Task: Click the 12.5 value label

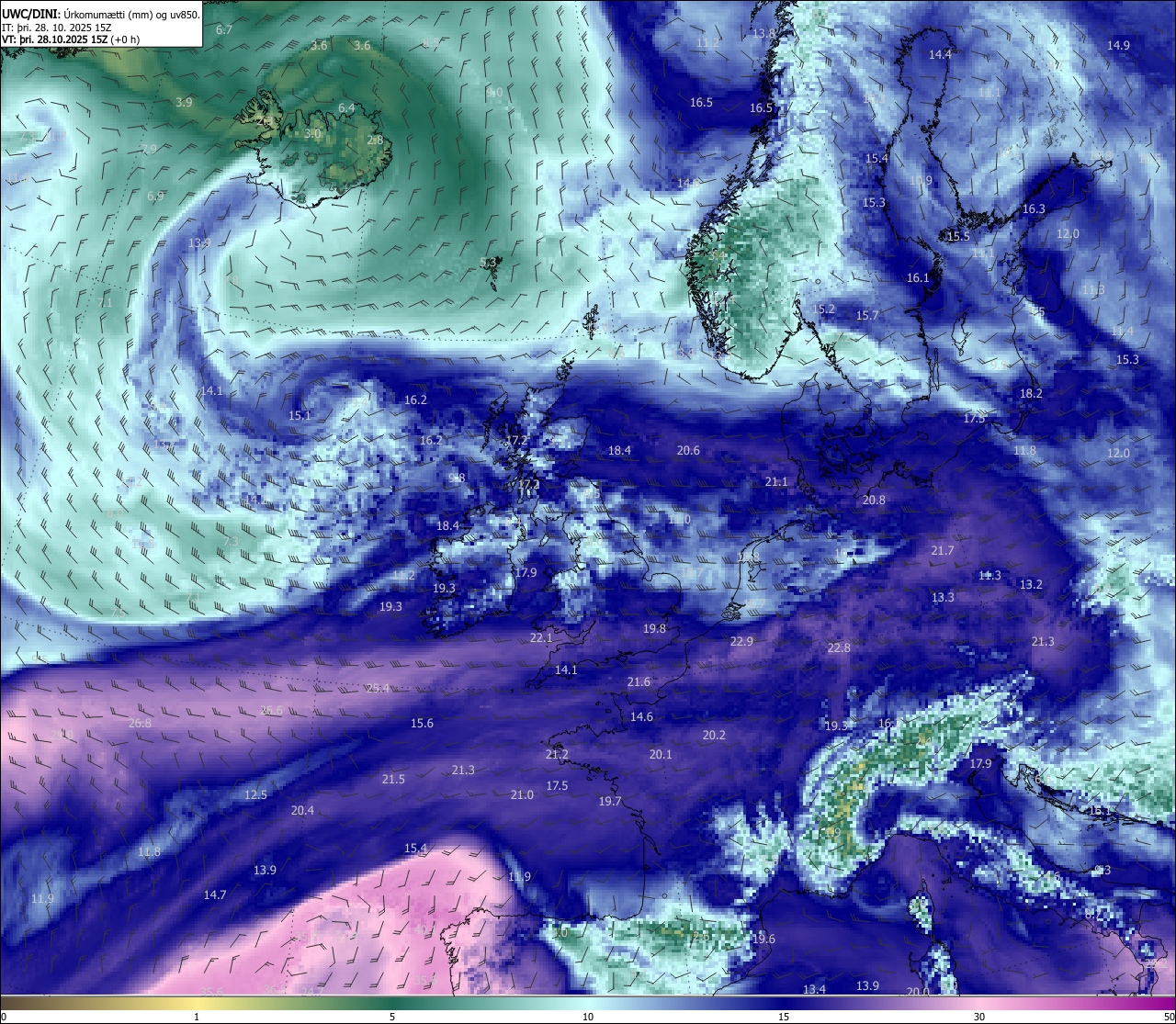Action: click(x=255, y=795)
